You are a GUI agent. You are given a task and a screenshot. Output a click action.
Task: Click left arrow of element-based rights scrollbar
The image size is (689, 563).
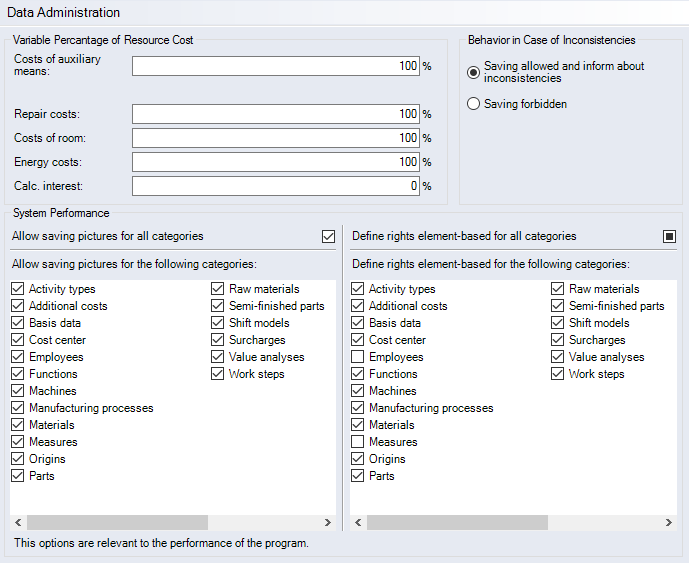point(358,523)
